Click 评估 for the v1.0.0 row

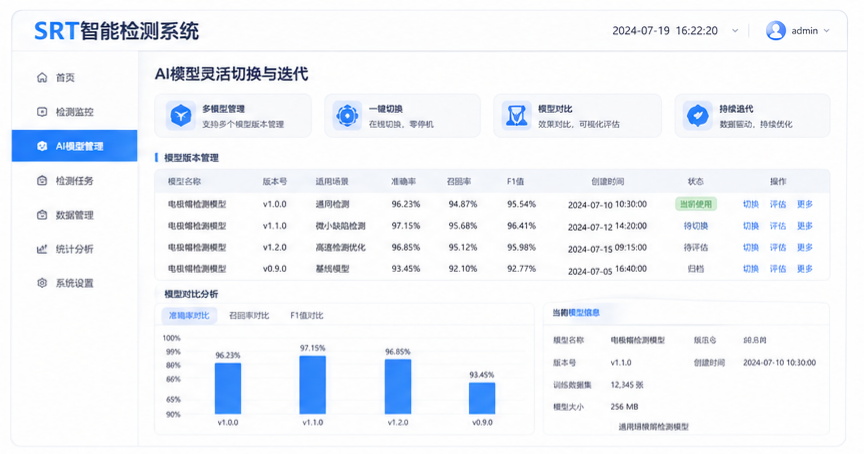tap(777, 204)
